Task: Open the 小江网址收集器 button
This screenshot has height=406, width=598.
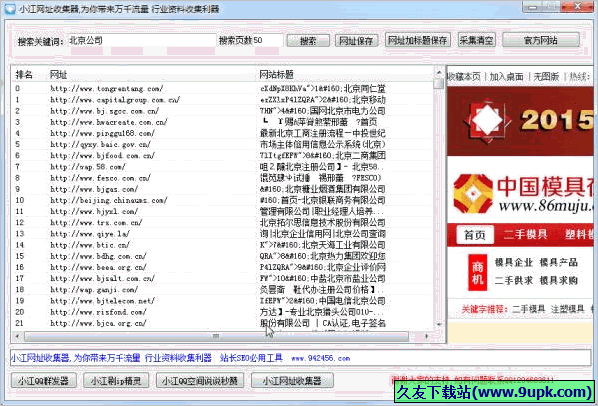Action: [292, 380]
